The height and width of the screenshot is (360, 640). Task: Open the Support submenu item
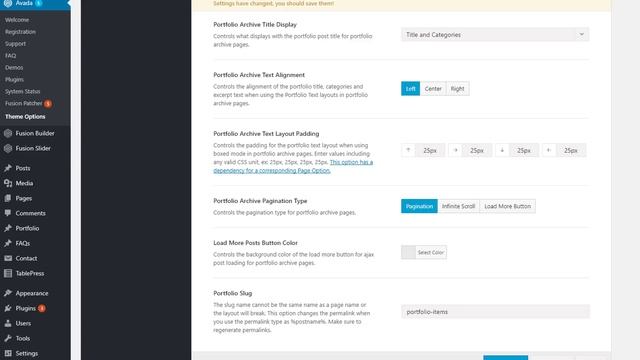point(16,44)
